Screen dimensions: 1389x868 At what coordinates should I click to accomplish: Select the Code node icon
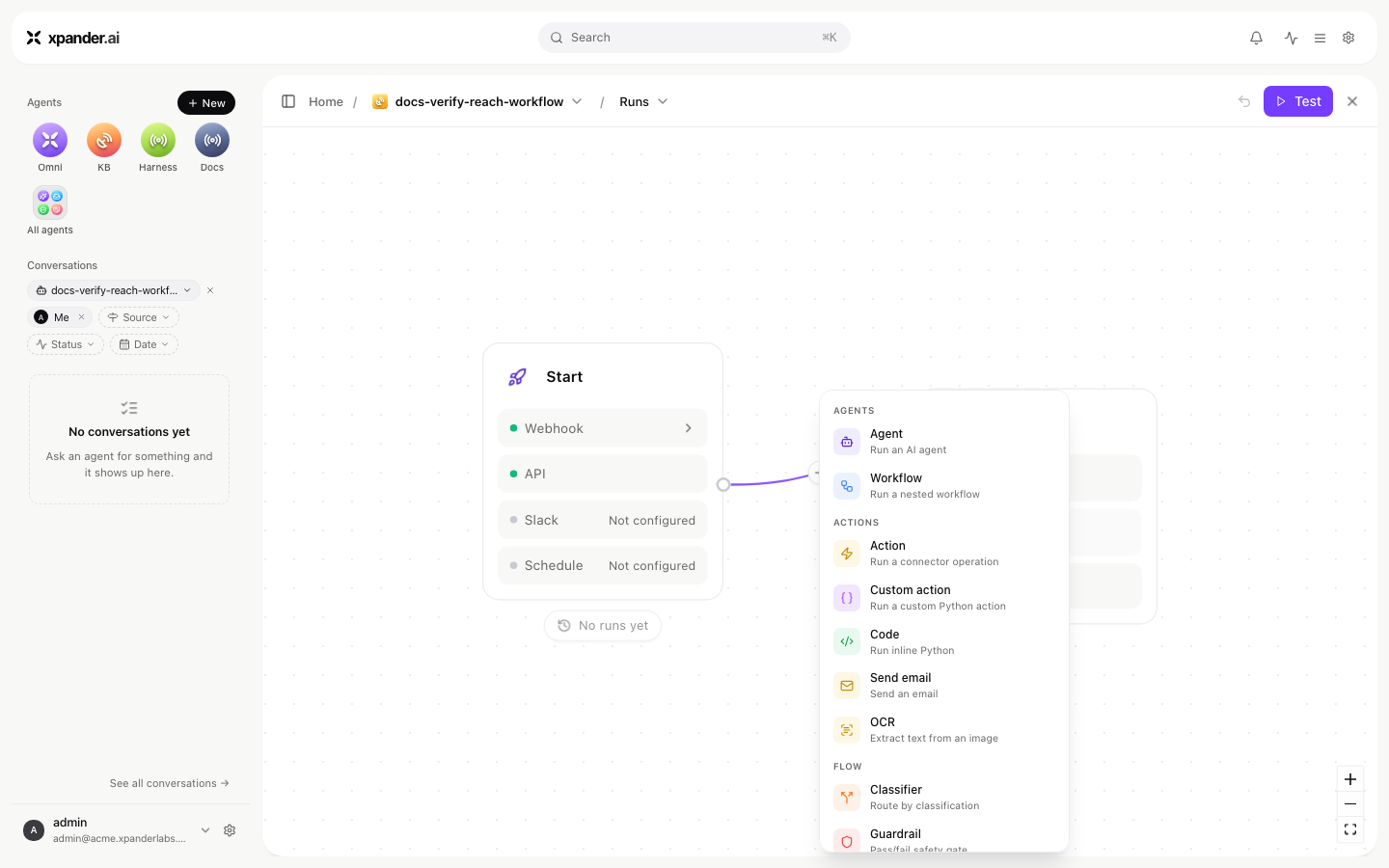click(847, 641)
